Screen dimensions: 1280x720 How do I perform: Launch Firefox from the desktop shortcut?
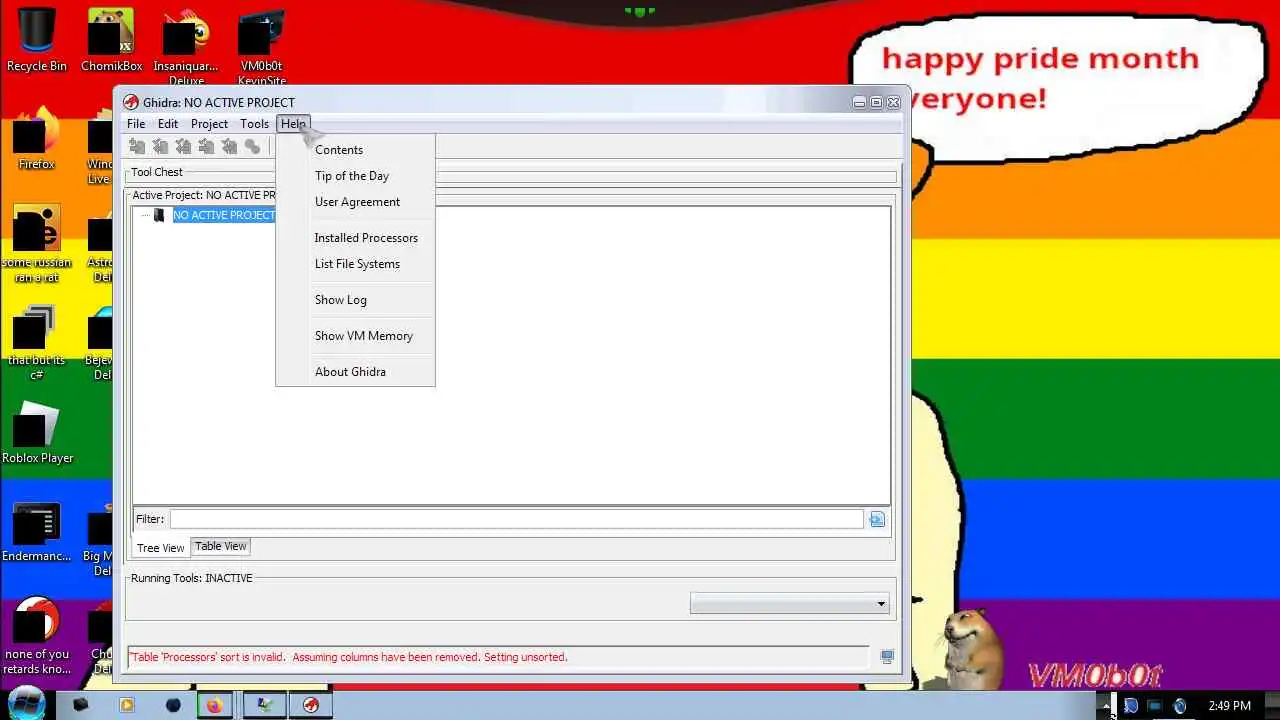37,138
